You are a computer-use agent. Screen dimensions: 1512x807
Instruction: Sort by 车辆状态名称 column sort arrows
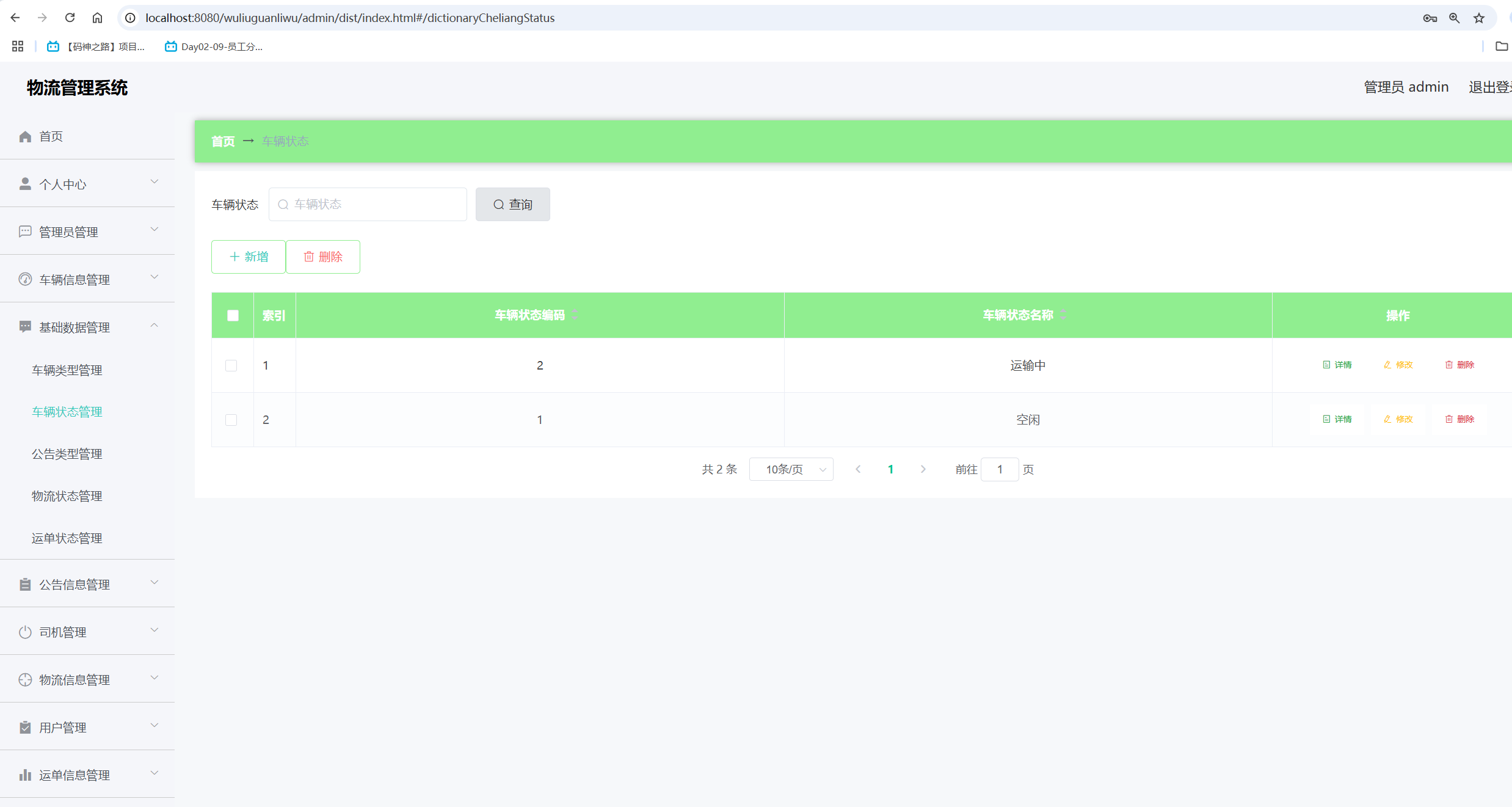click(x=1063, y=315)
